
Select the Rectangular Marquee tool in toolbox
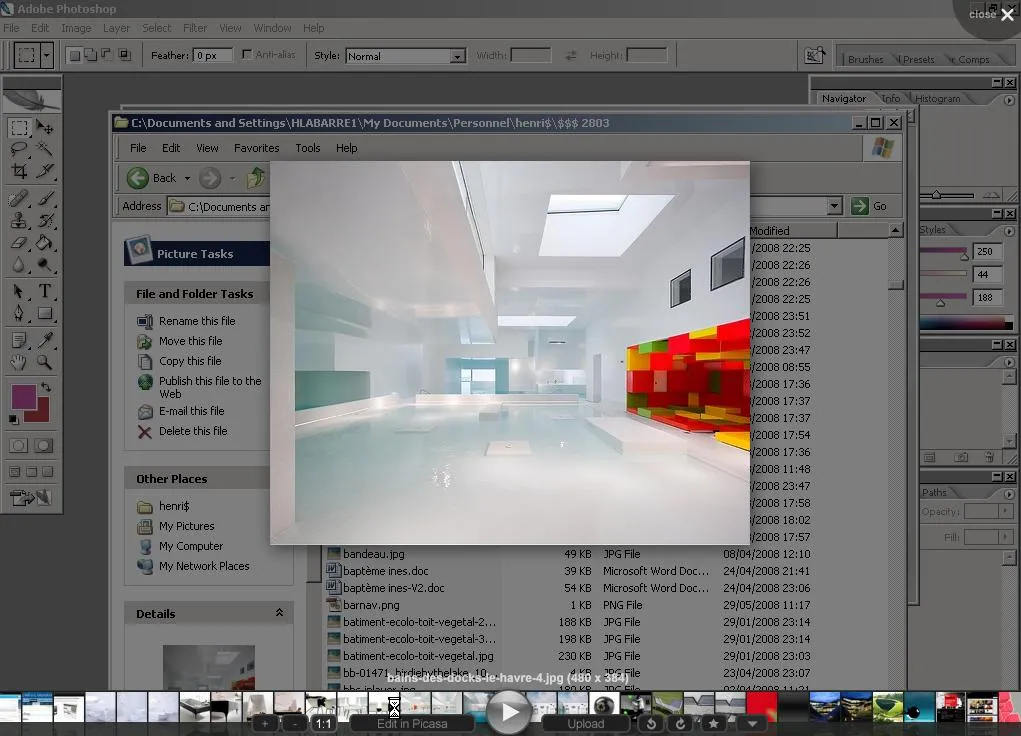[x=19, y=127]
